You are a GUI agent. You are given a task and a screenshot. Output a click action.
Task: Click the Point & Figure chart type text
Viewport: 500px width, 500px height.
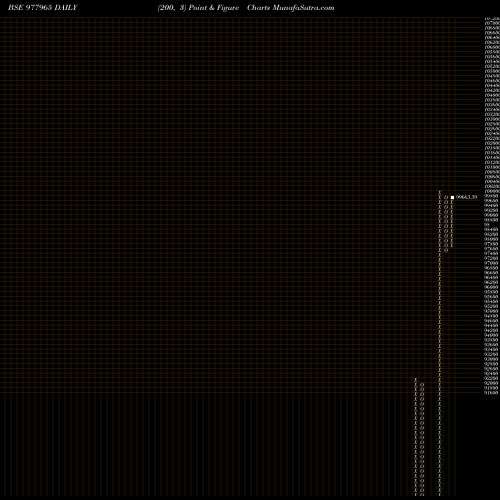tap(214, 8)
